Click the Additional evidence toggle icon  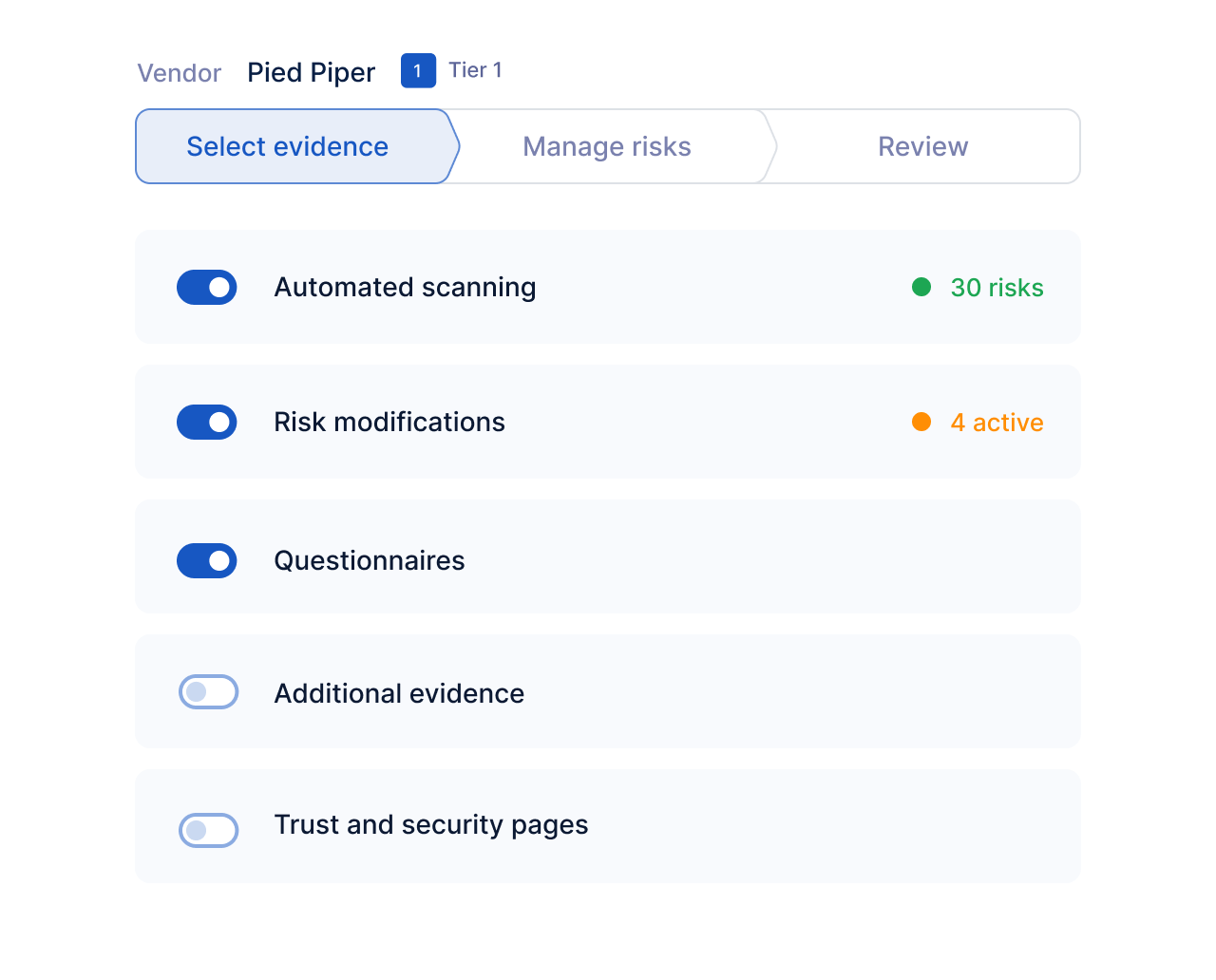tap(208, 692)
